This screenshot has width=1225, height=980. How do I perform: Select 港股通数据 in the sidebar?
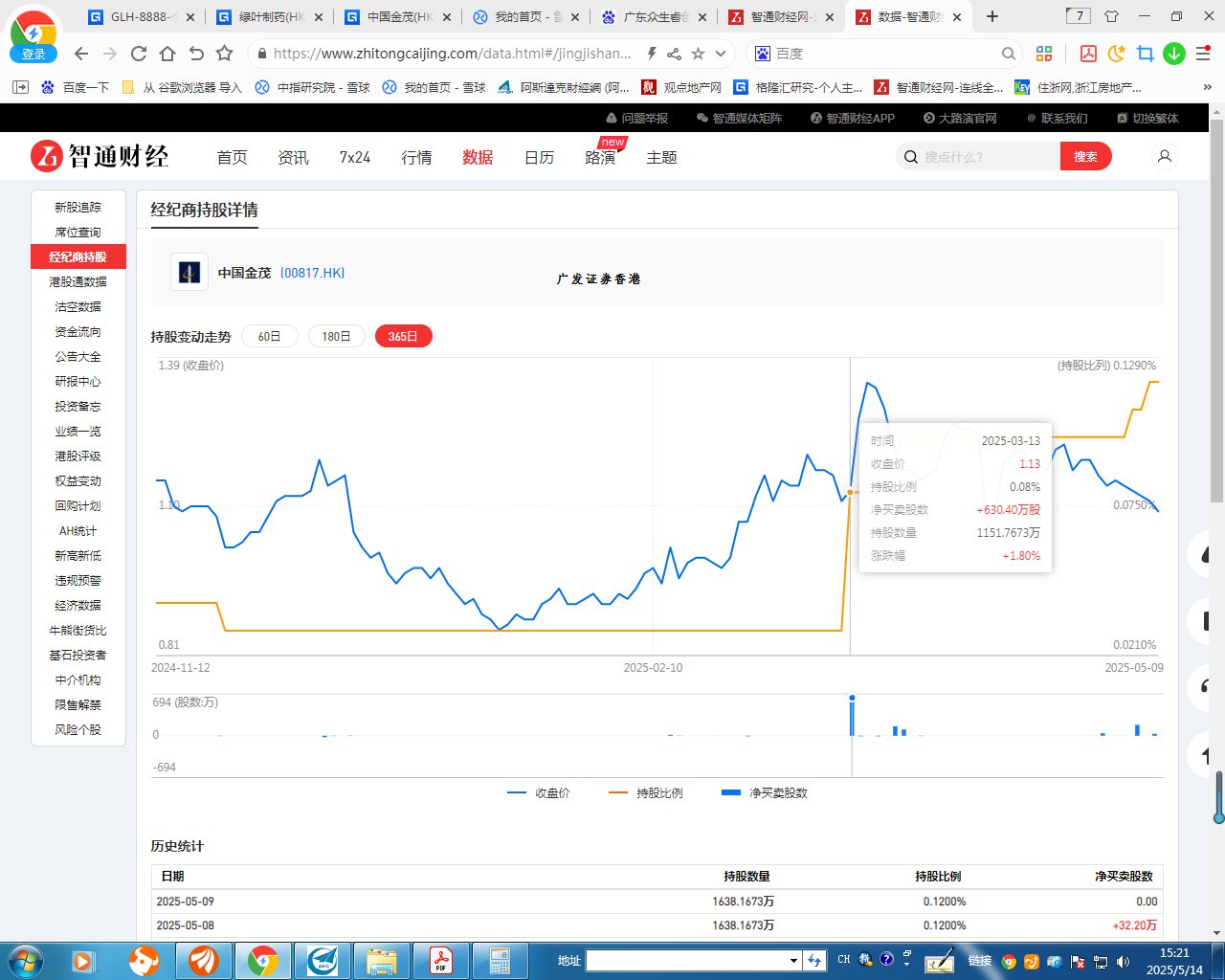(x=78, y=281)
